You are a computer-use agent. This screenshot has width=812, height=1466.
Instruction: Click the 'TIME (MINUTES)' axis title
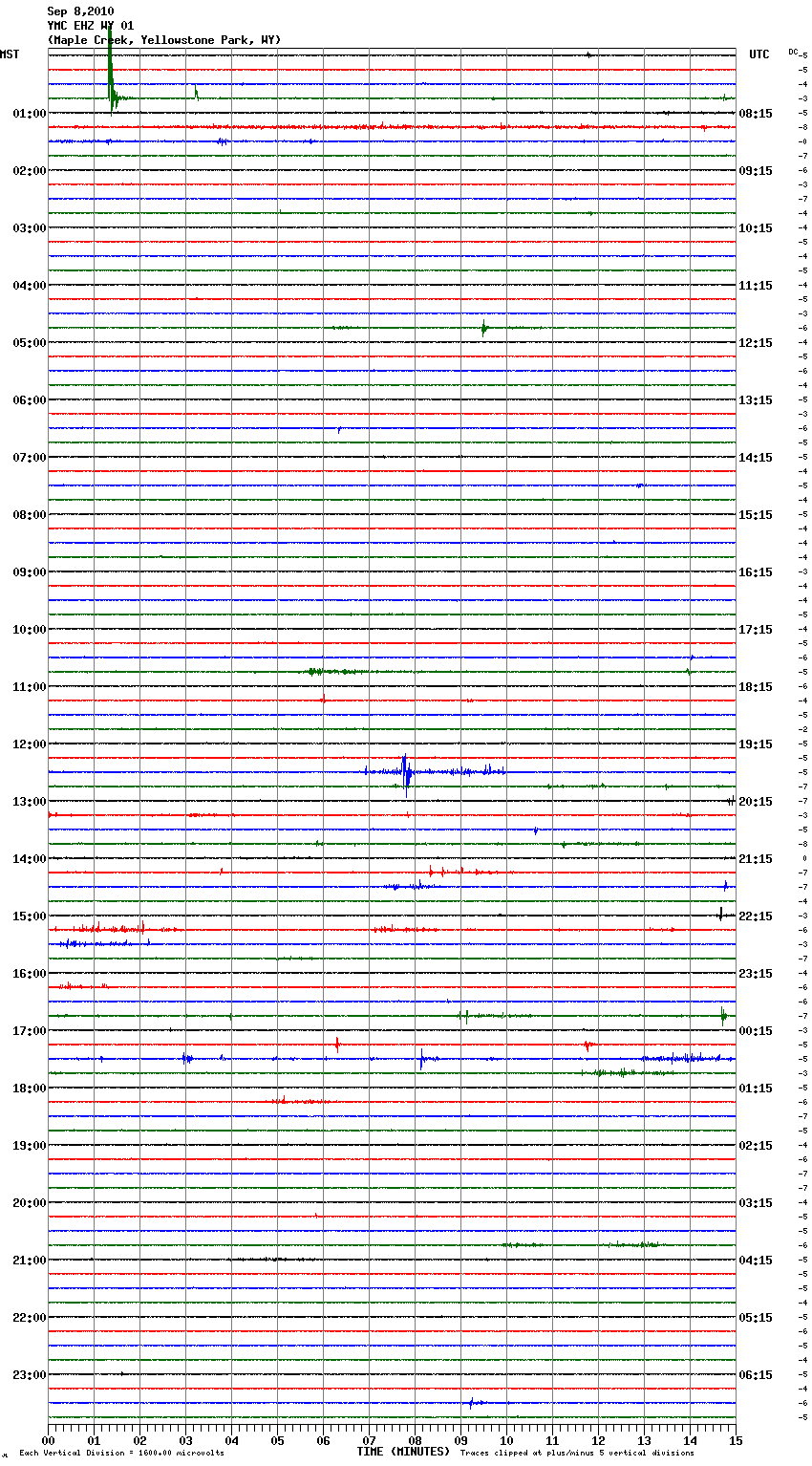pyautogui.click(x=403, y=1452)
